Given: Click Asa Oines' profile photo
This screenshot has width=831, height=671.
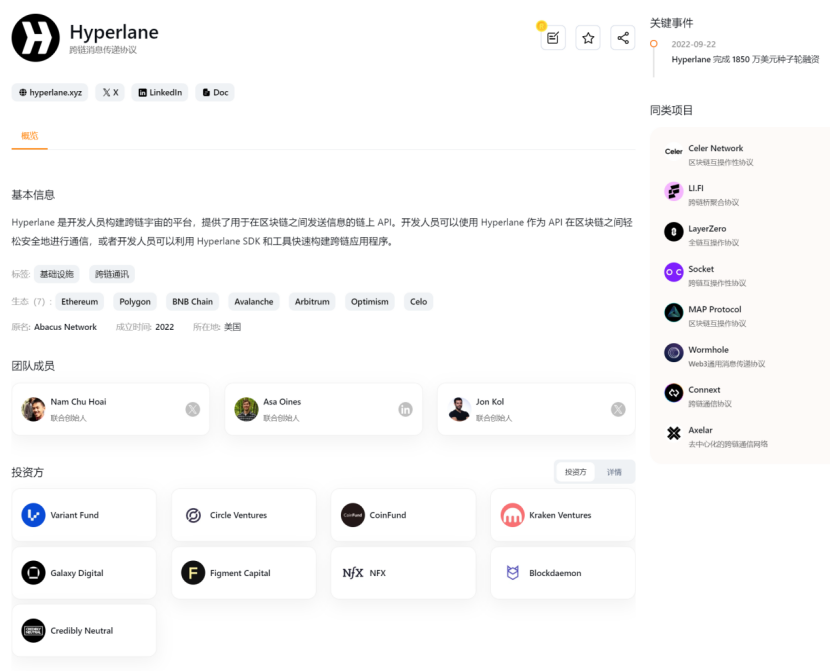Looking at the screenshot, I should pyautogui.click(x=246, y=409).
